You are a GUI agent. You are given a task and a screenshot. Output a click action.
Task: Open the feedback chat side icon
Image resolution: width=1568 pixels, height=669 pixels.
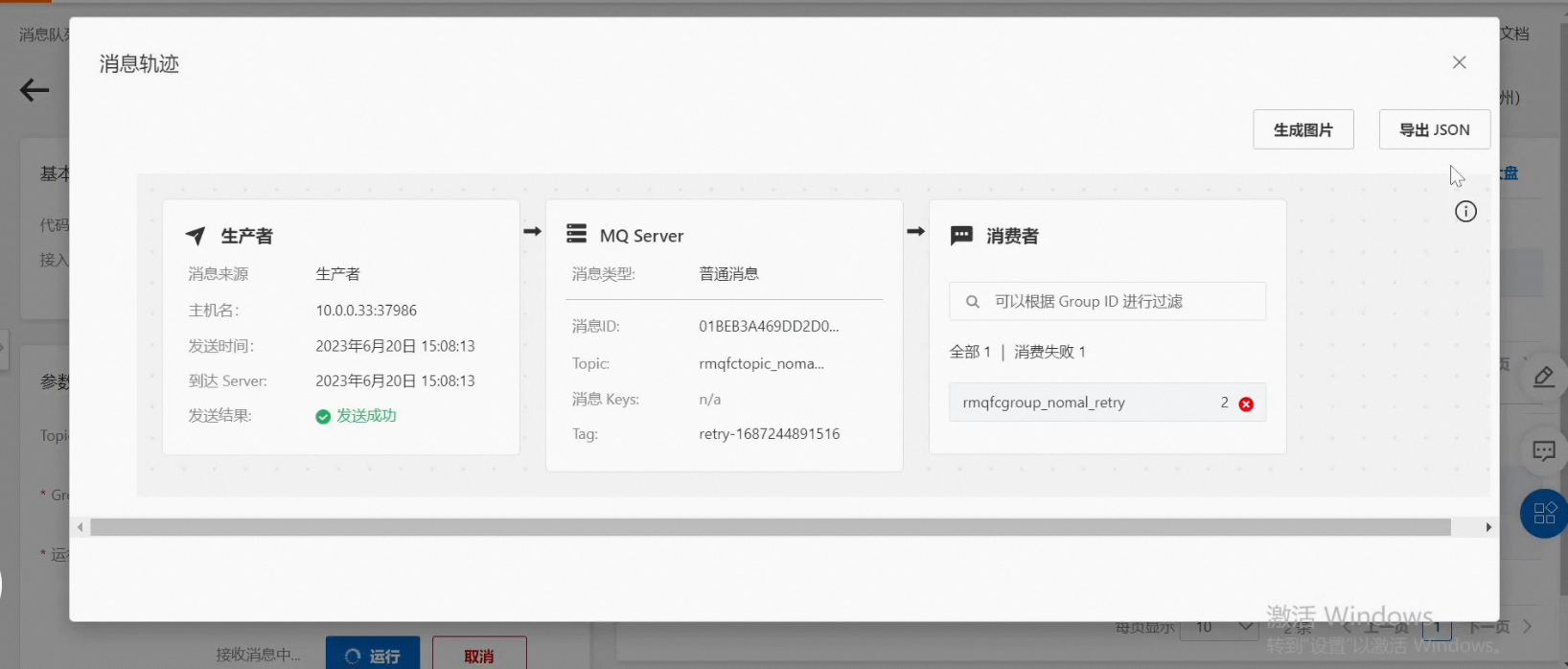pyautogui.click(x=1543, y=450)
